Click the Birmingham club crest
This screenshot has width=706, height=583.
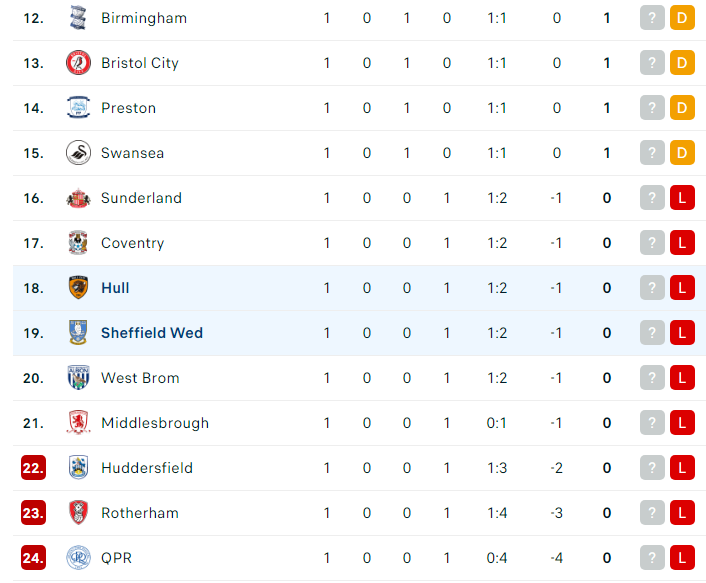click(78, 18)
